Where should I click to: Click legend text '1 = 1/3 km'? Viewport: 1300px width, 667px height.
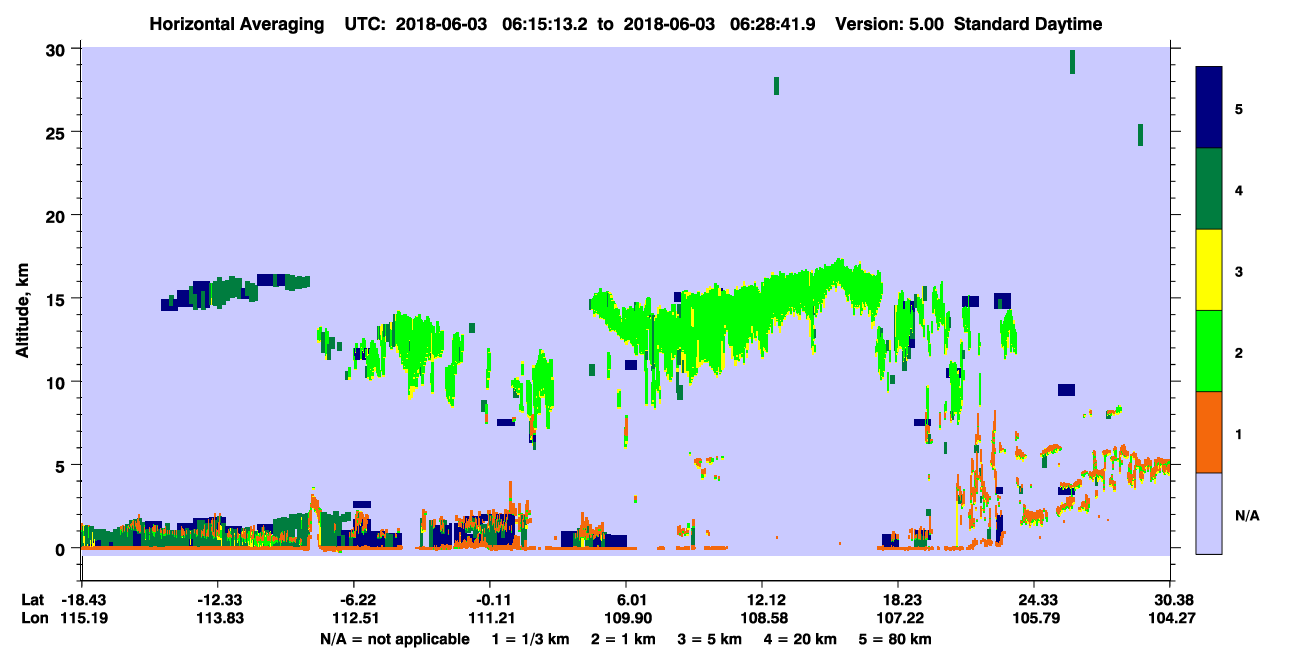point(531,639)
